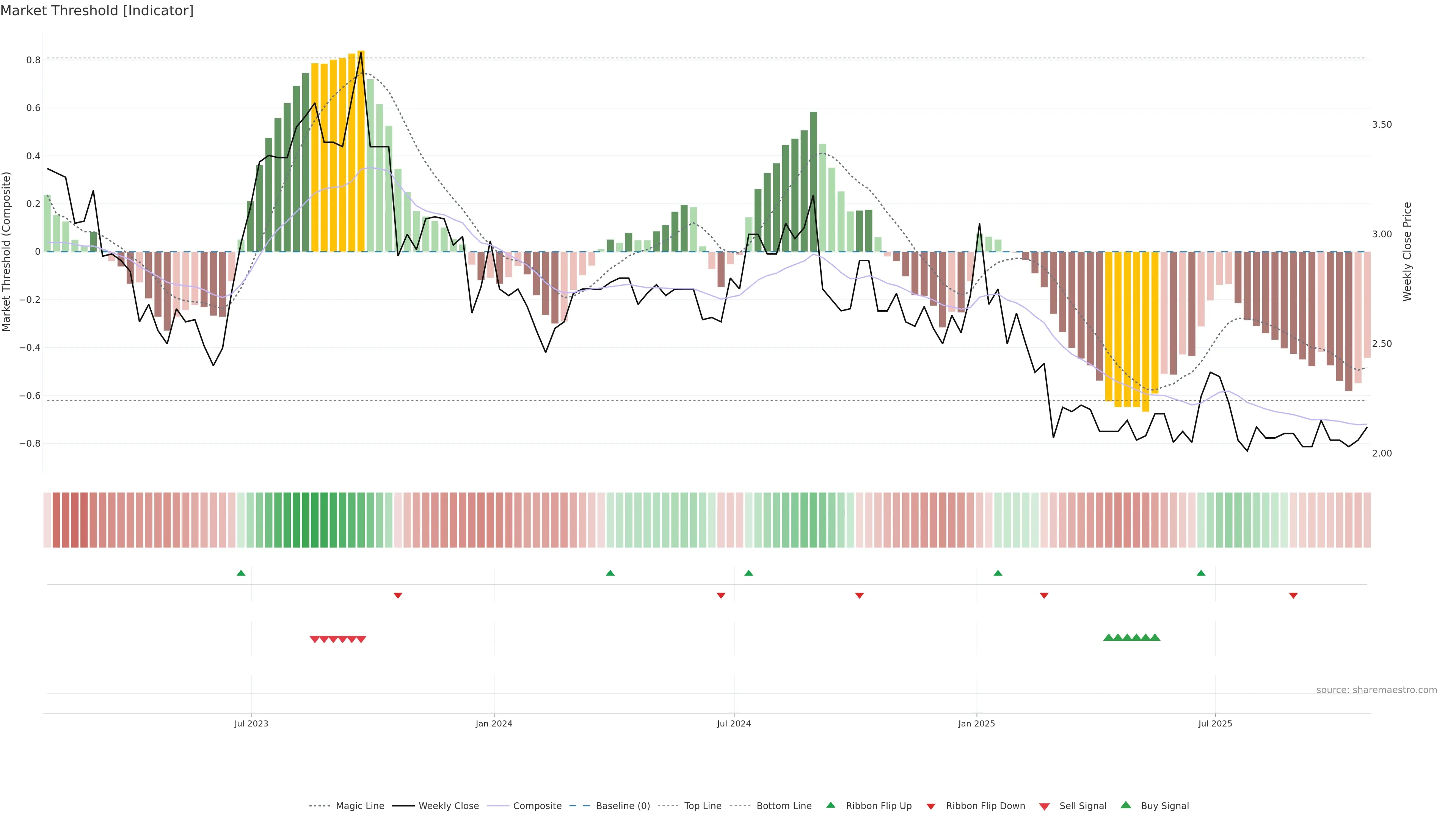Click the darkest green ribbon cell
This screenshot has width=1456, height=819.
pyautogui.click(x=306, y=519)
